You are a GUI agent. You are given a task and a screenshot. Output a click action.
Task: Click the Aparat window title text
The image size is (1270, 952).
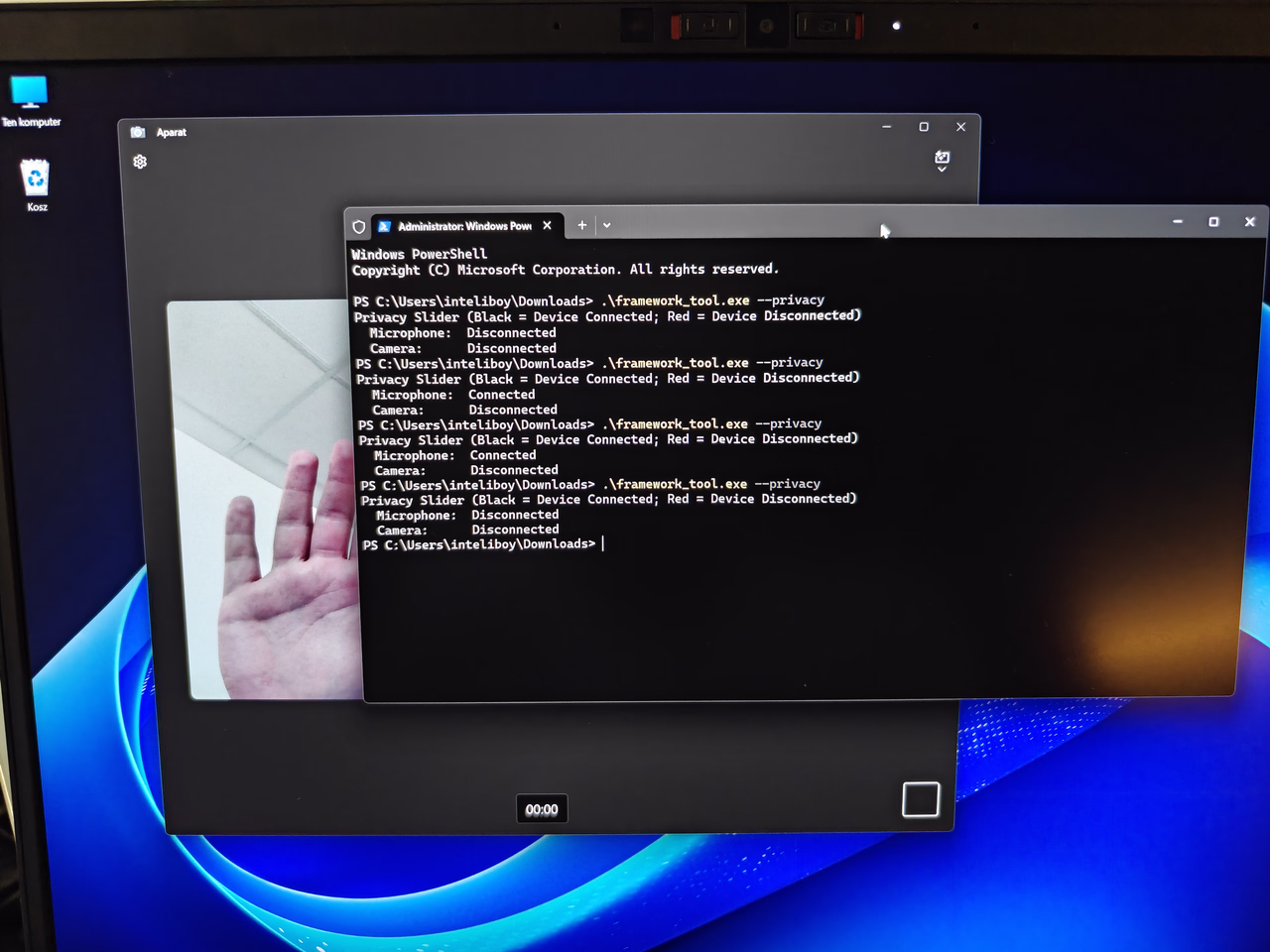coord(172,132)
